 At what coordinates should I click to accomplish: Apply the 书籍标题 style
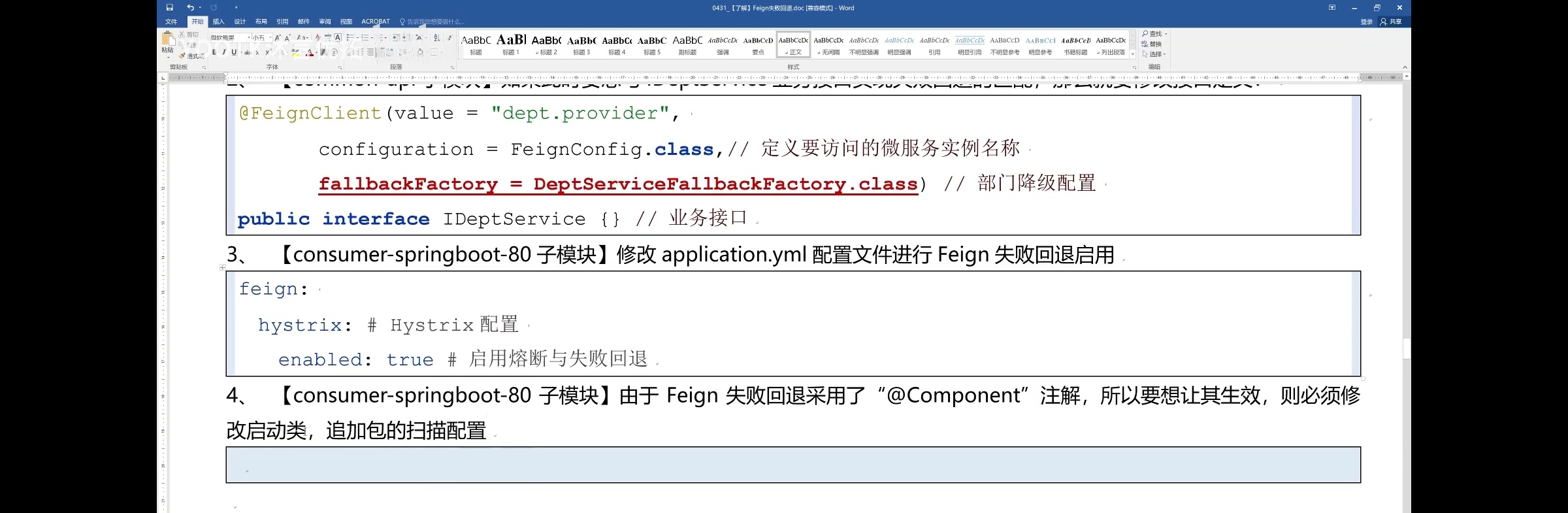[x=1075, y=44]
